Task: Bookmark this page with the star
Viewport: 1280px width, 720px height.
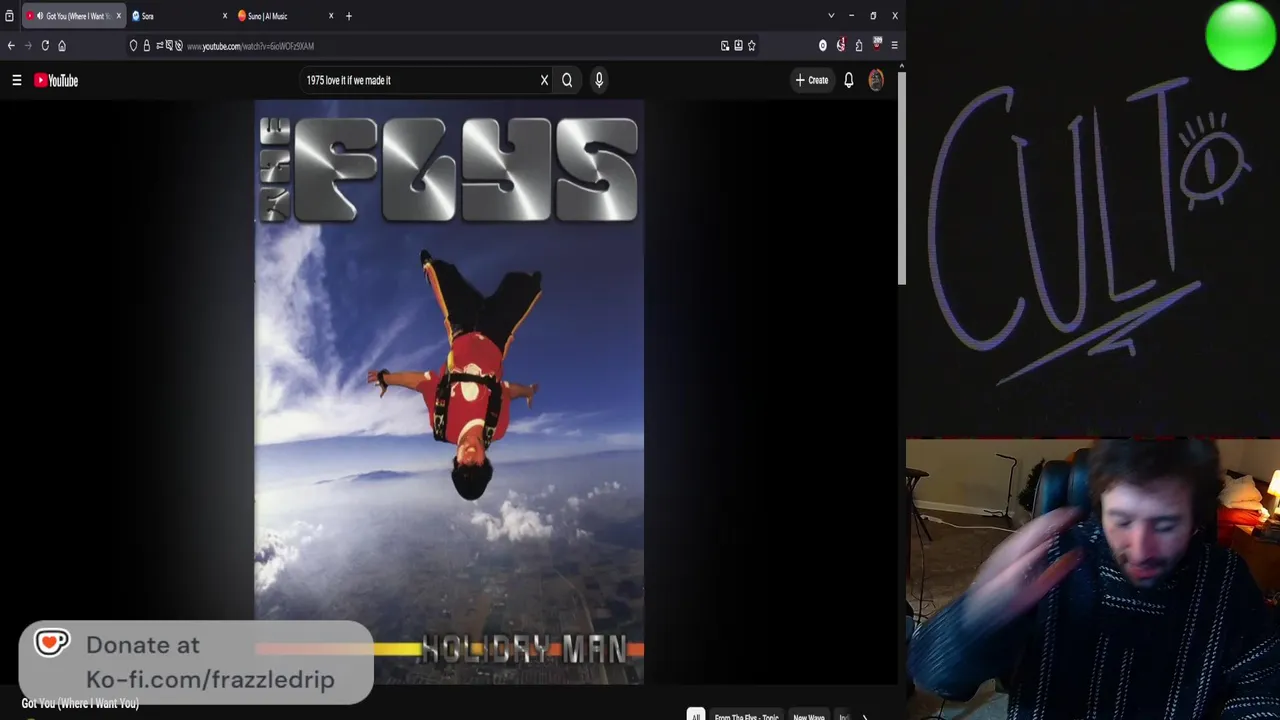Action: (x=752, y=45)
